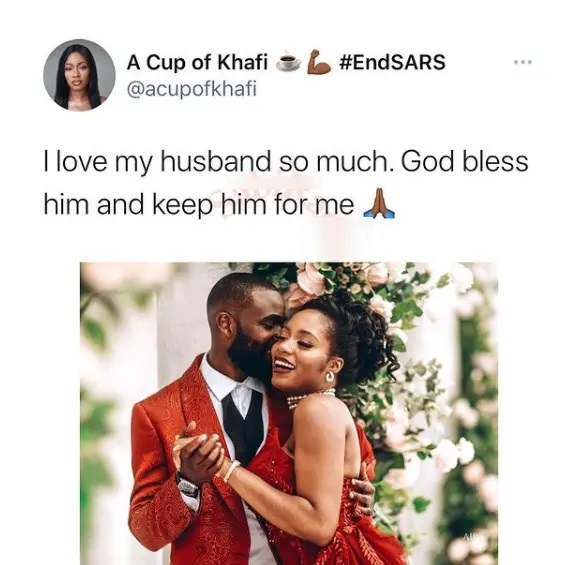
Task: Open the attached couple photo
Action: click(x=289, y=413)
